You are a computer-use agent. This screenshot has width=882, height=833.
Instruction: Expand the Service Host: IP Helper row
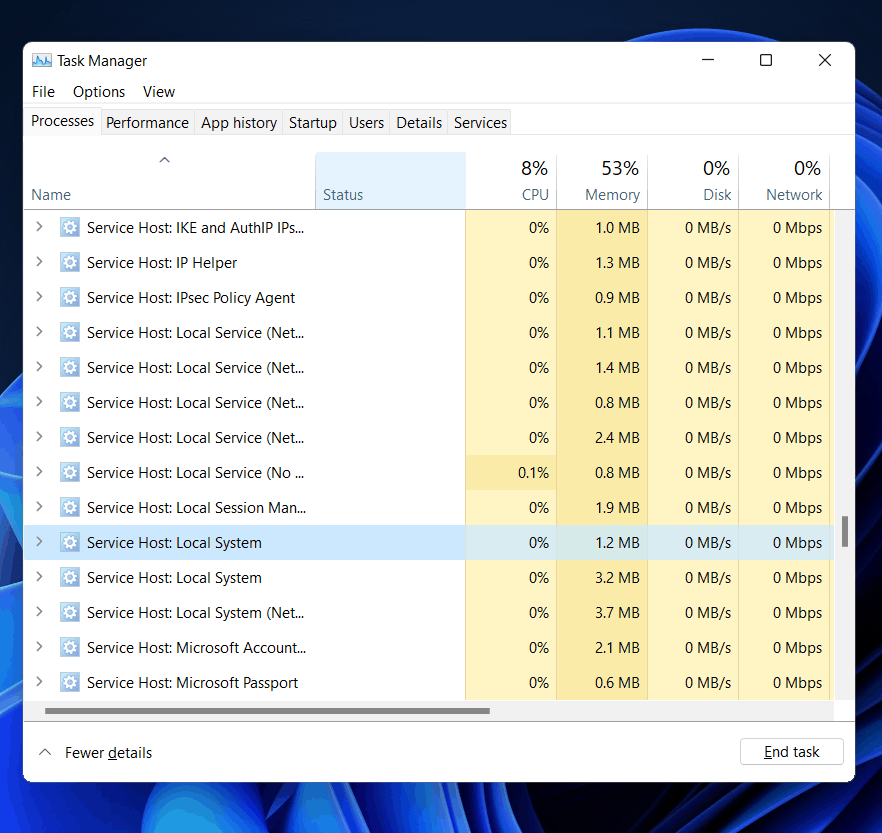point(39,262)
